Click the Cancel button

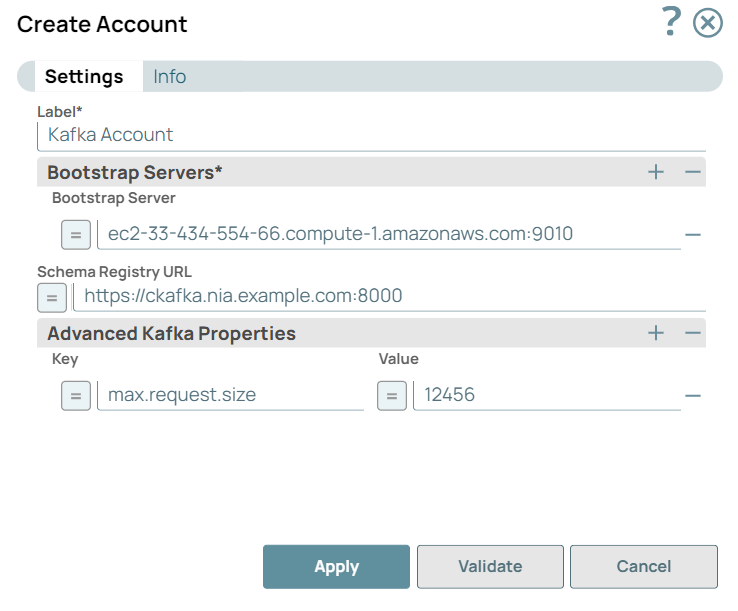(x=644, y=567)
